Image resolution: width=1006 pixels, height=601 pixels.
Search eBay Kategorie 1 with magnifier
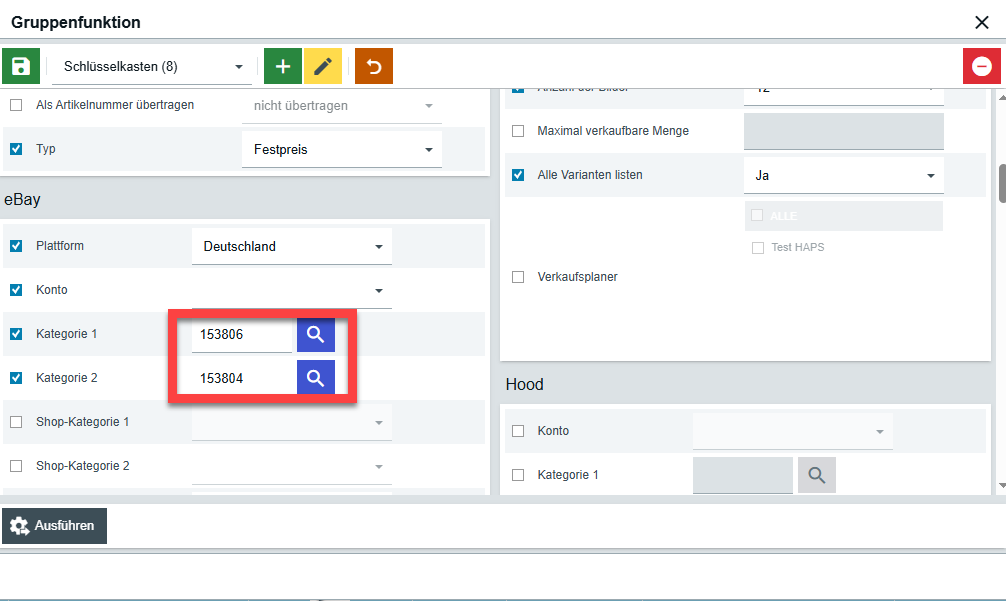click(316, 335)
